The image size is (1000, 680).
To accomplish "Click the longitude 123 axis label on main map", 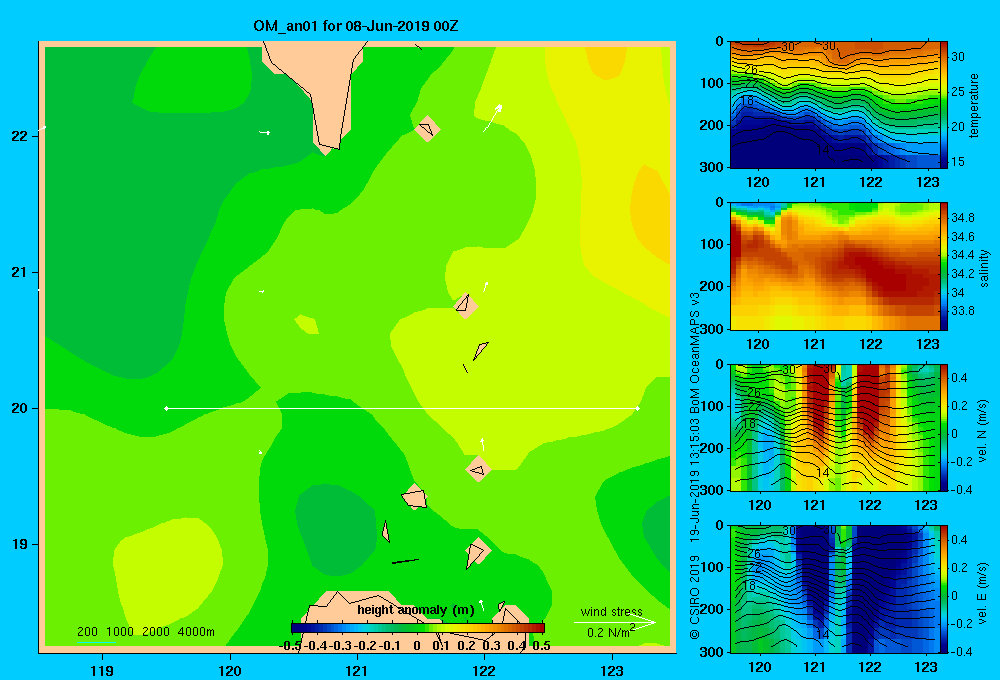I will 612,670.
